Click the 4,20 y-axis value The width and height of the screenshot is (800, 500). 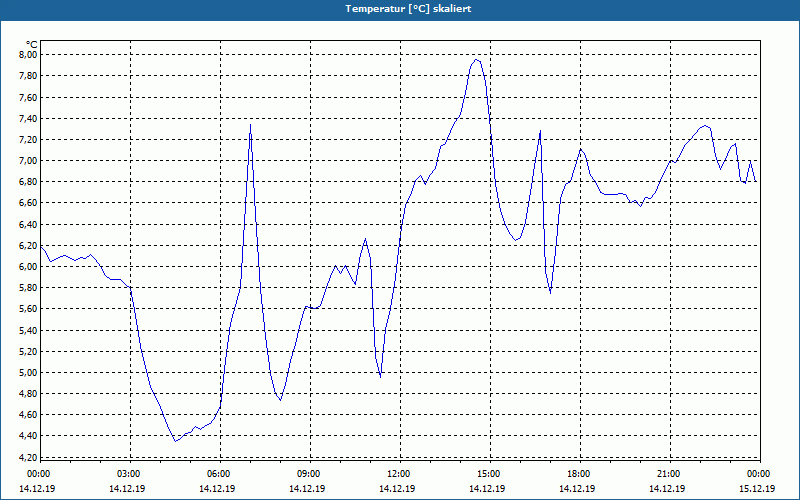click(28, 457)
